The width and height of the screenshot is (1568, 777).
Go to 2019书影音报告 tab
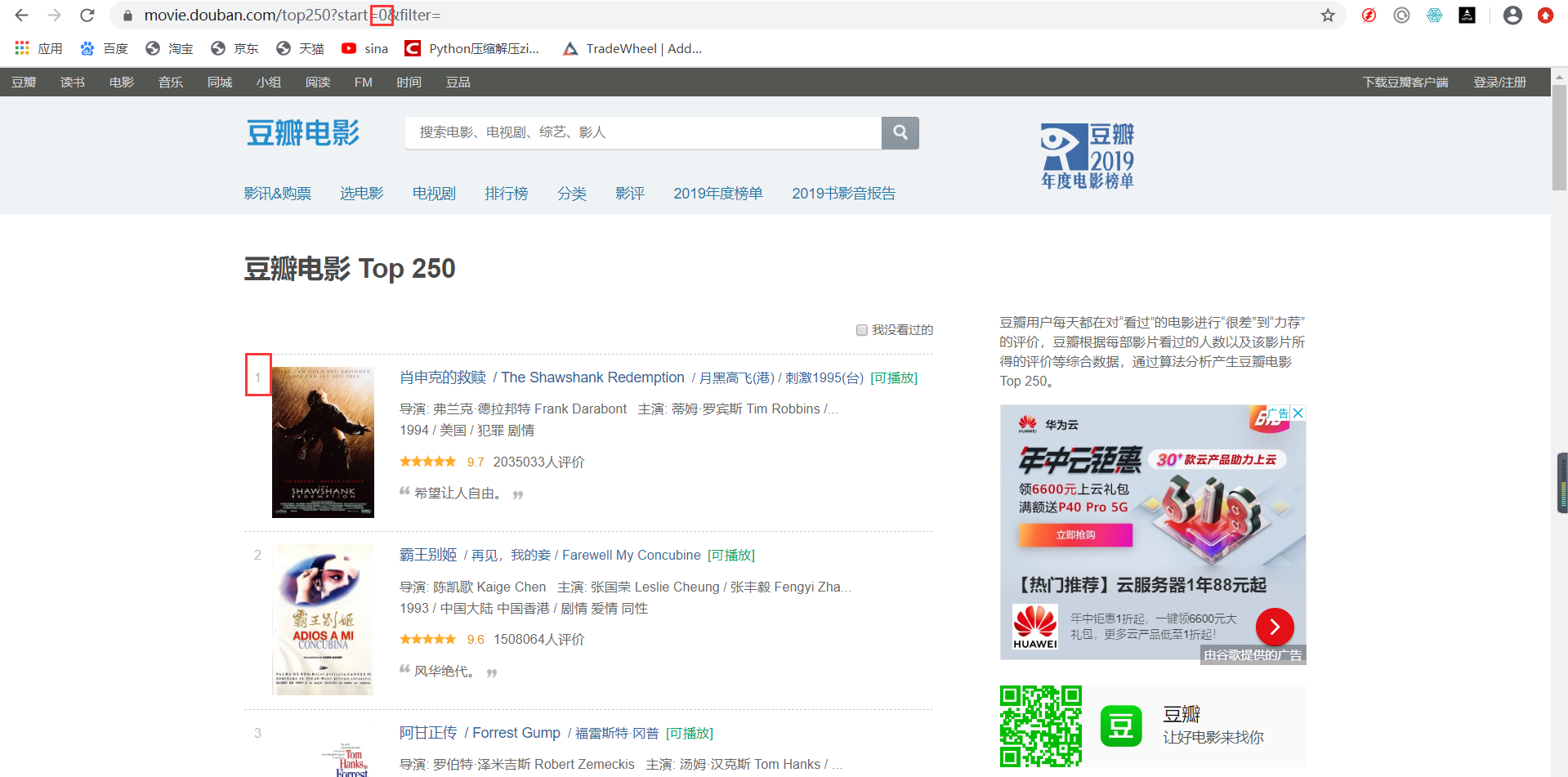843,194
